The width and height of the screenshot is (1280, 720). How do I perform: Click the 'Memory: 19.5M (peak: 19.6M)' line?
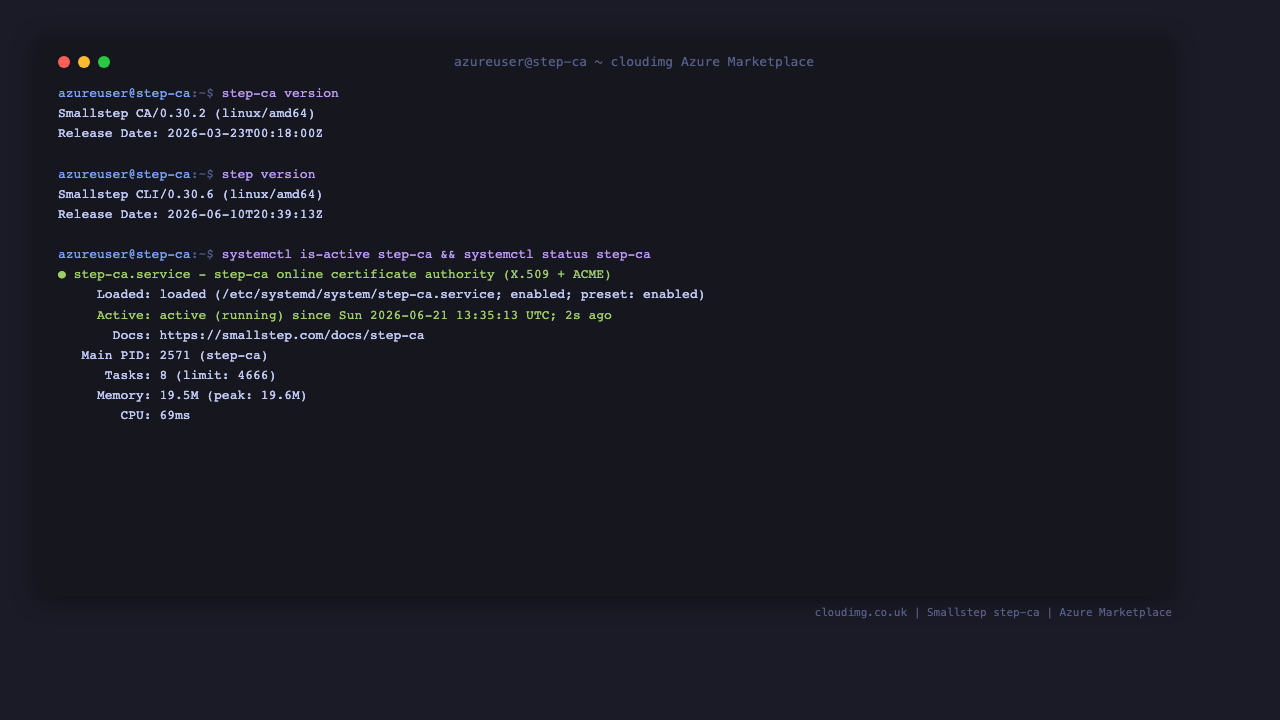coord(202,395)
